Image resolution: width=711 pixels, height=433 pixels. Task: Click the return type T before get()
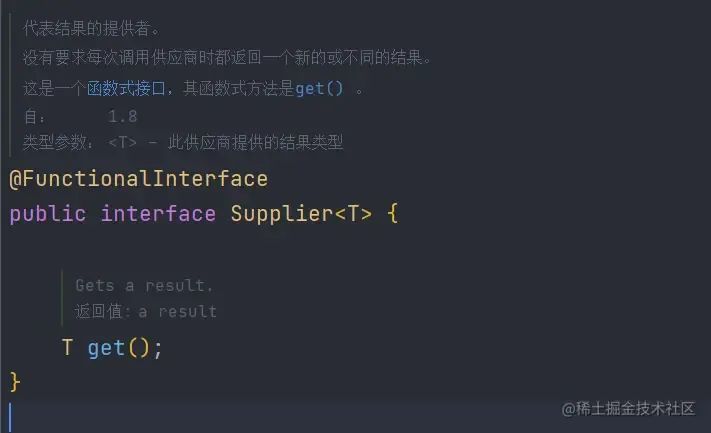pos(67,347)
